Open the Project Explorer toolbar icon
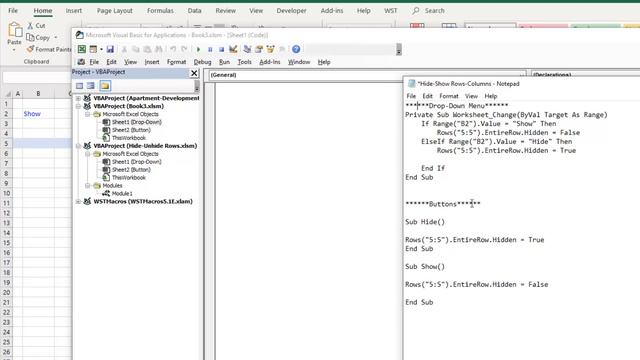This screenshot has width=640, height=360. 247,49
